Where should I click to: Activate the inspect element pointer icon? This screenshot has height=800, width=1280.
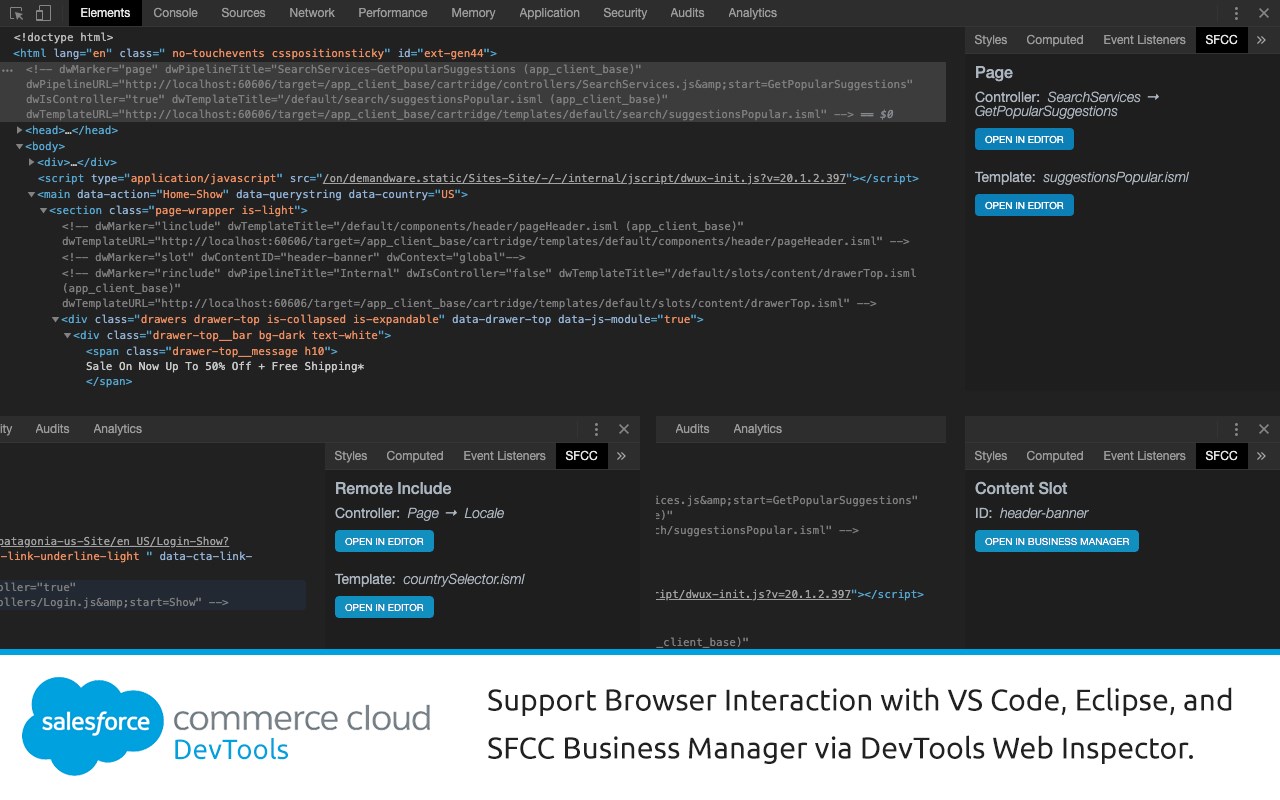pos(18,13)
